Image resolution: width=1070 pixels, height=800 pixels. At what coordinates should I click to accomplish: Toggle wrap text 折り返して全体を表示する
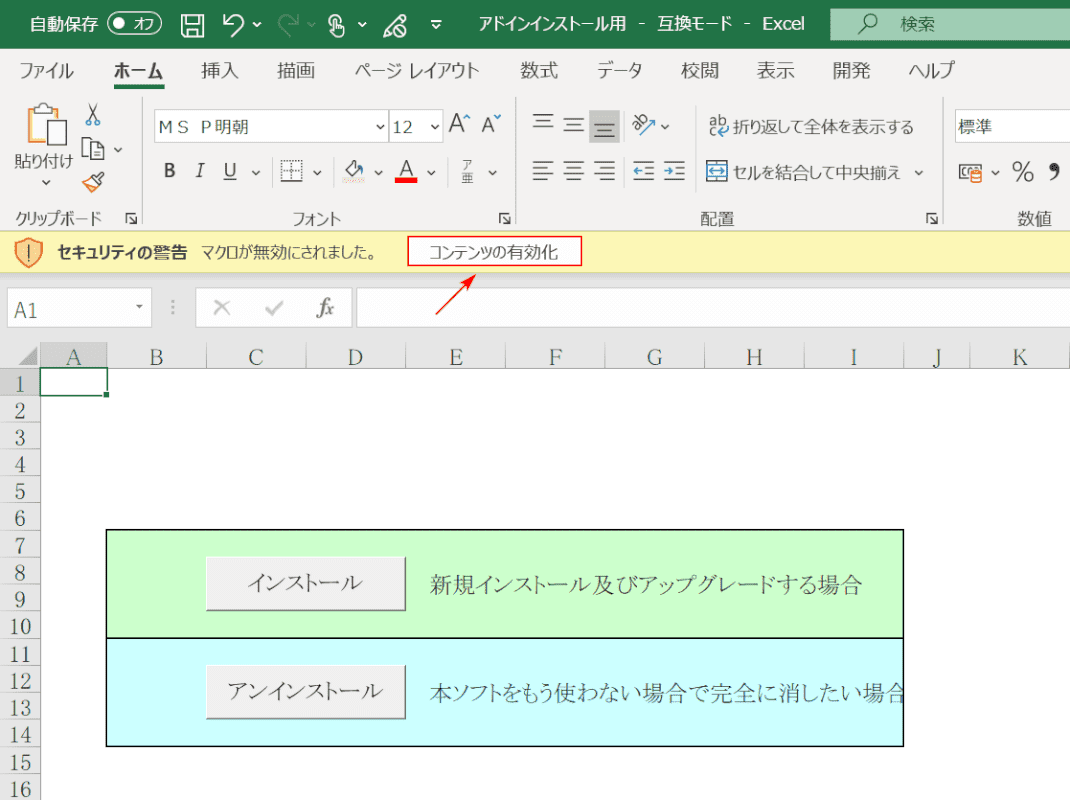[x=811, y=126]
